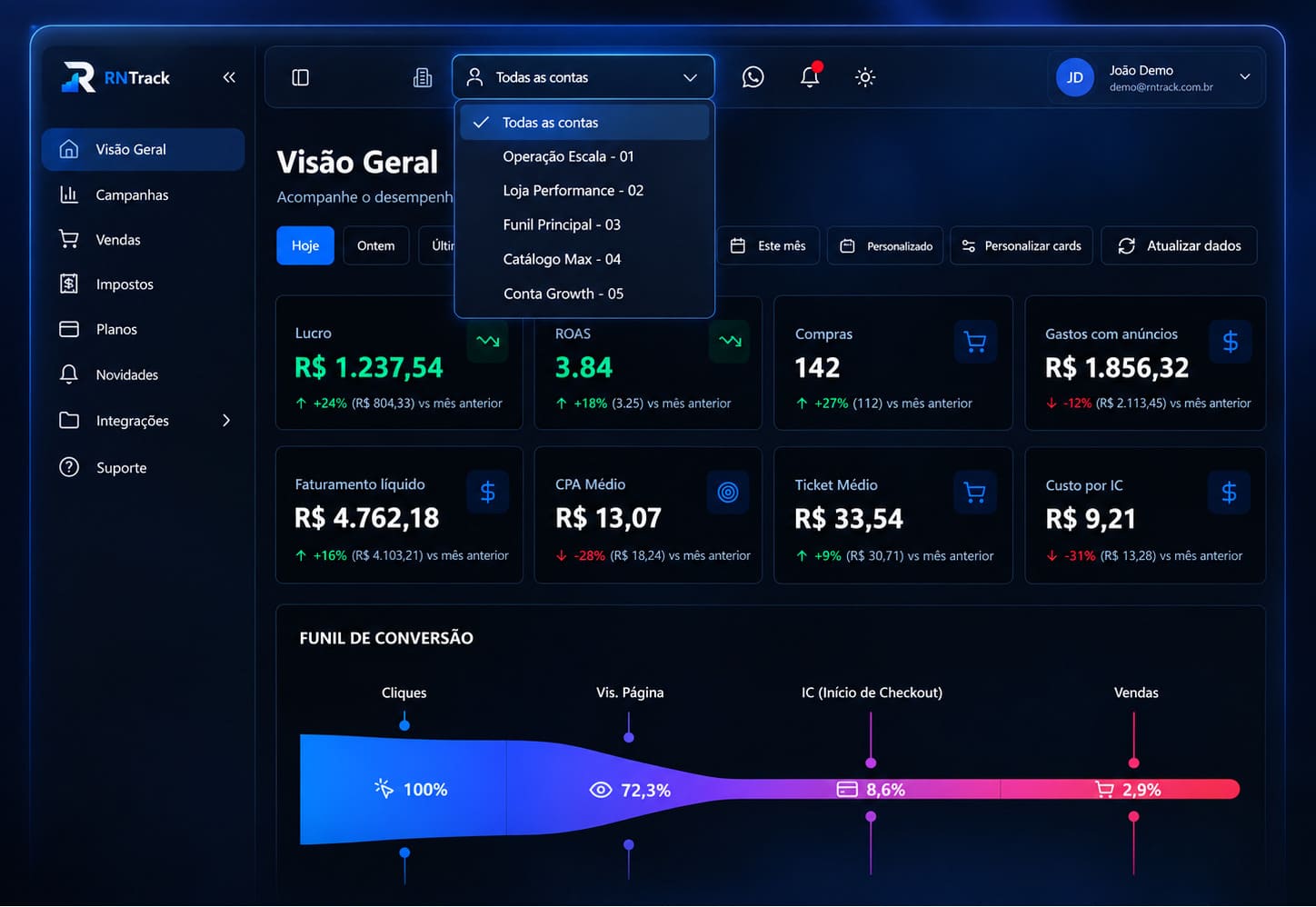This screenshot has width=1316, height=907.
Task: Click Personalizar cards button
Action: [x=1022, y=245]
